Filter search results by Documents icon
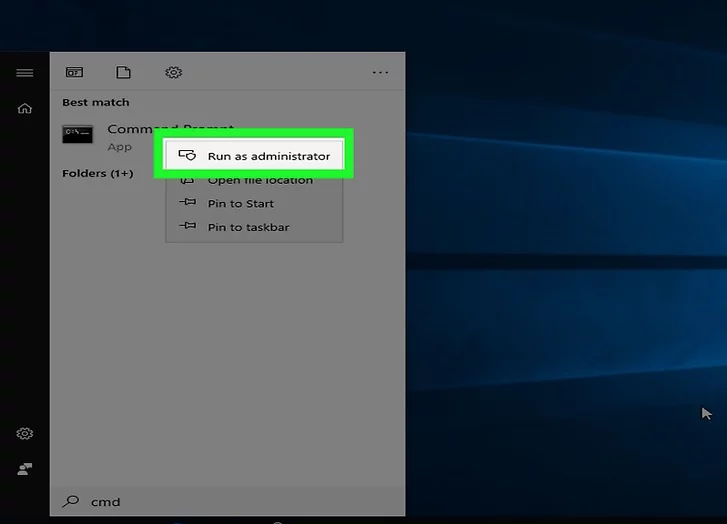 [x=123, y=73]
